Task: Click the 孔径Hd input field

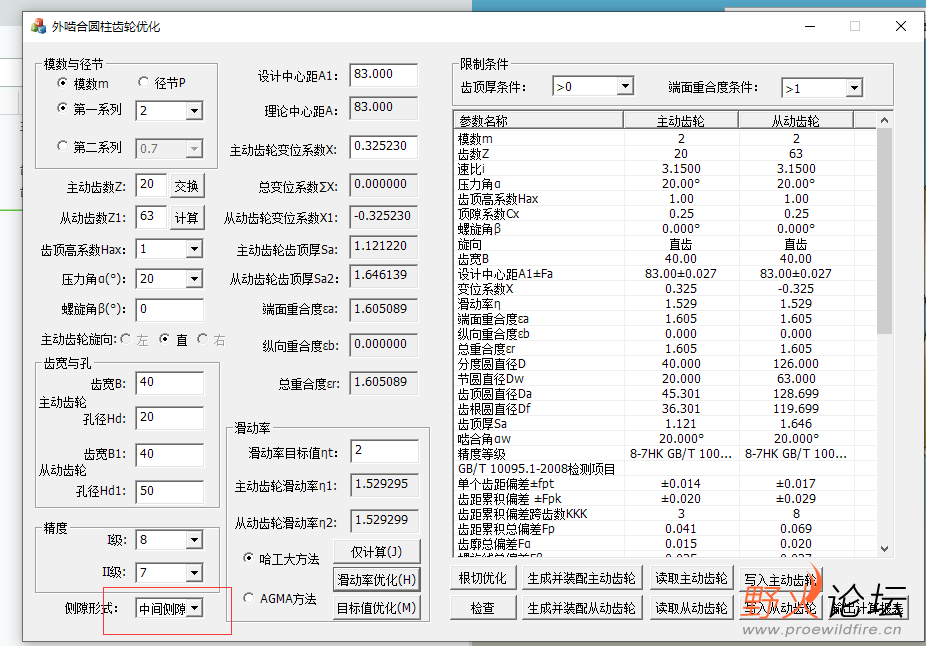Action: 170,417
